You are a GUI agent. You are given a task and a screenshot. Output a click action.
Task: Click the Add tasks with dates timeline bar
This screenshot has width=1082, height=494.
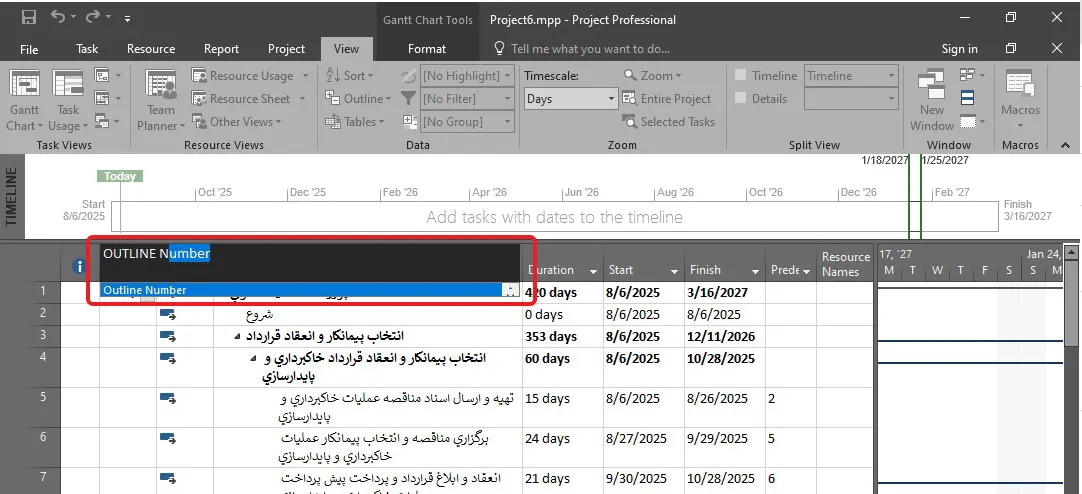(554, 217)
